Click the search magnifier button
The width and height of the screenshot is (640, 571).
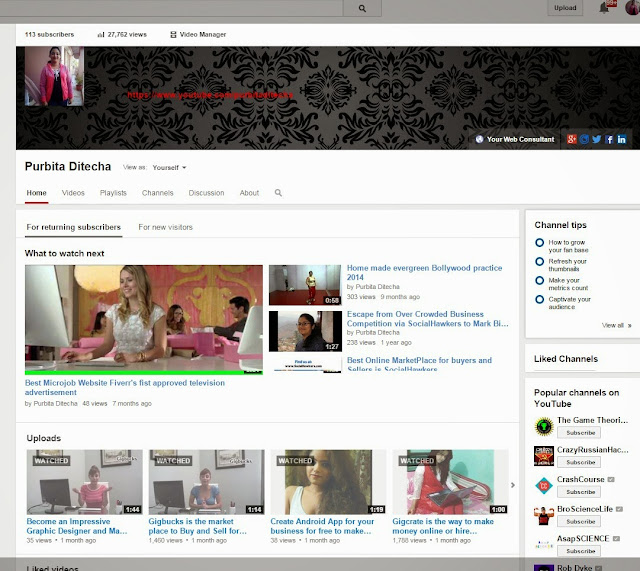coord(362,8)
